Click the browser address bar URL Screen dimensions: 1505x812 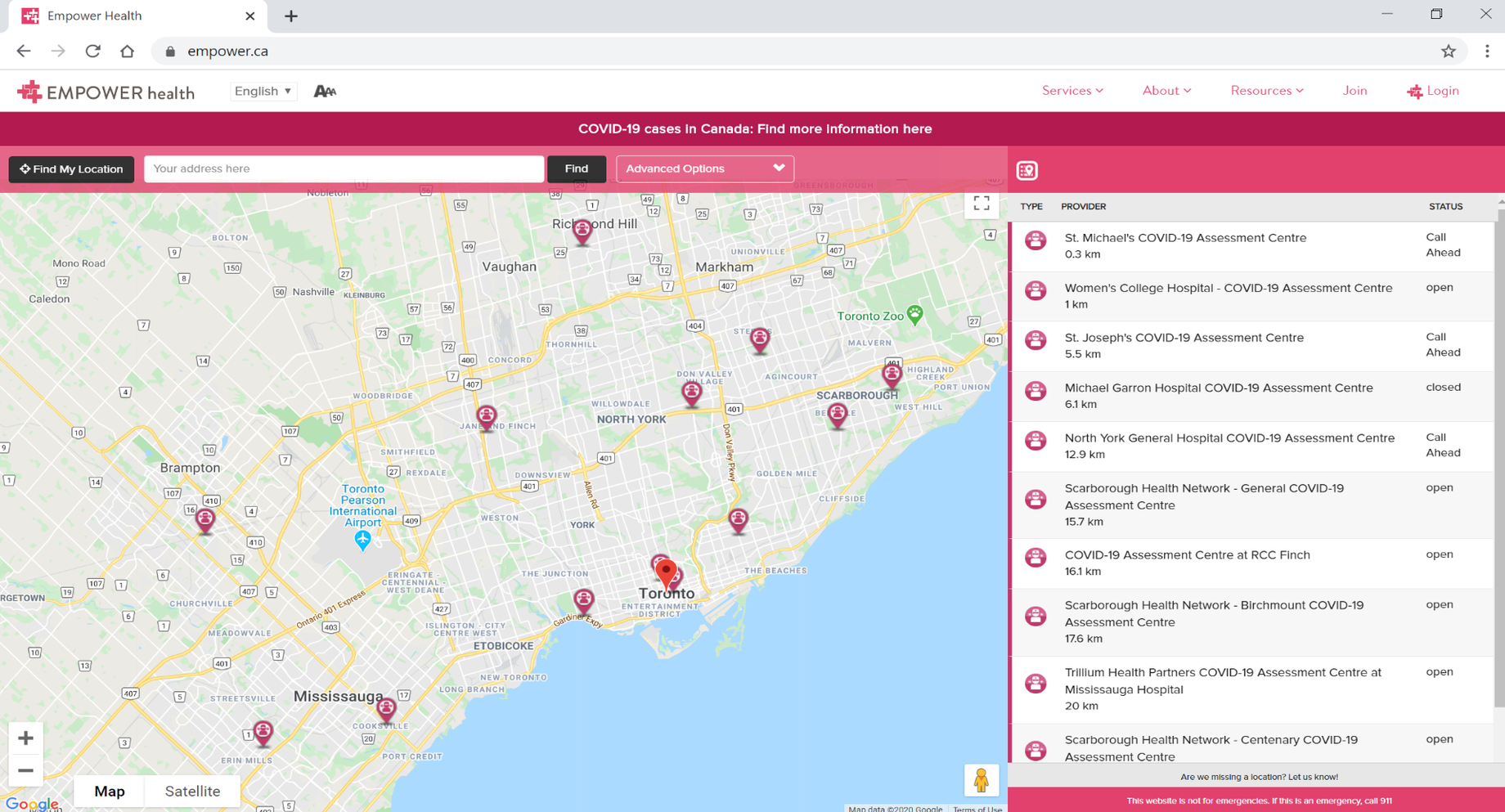click(227, 51)
